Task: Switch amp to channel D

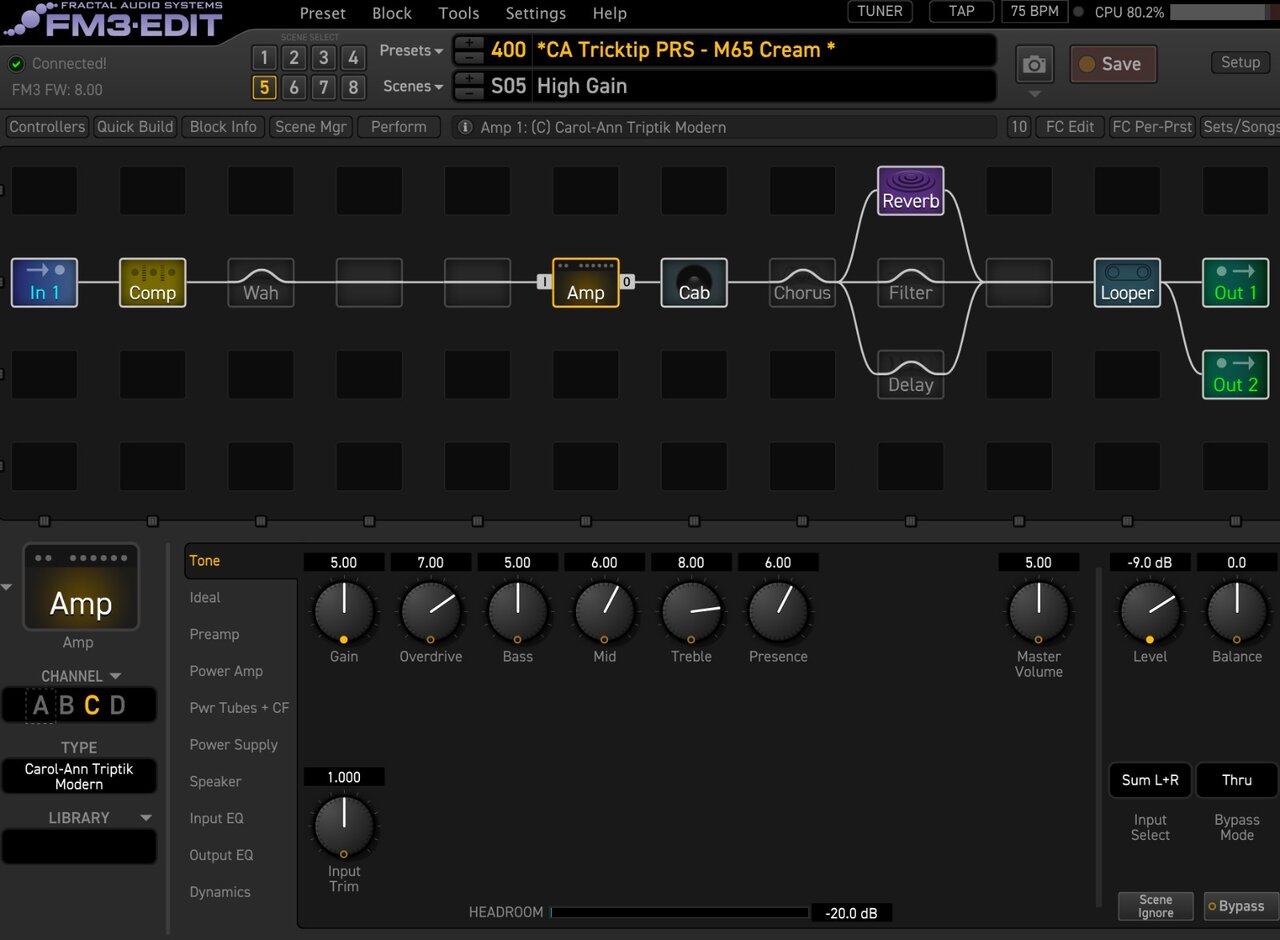Action: (117, 705)
